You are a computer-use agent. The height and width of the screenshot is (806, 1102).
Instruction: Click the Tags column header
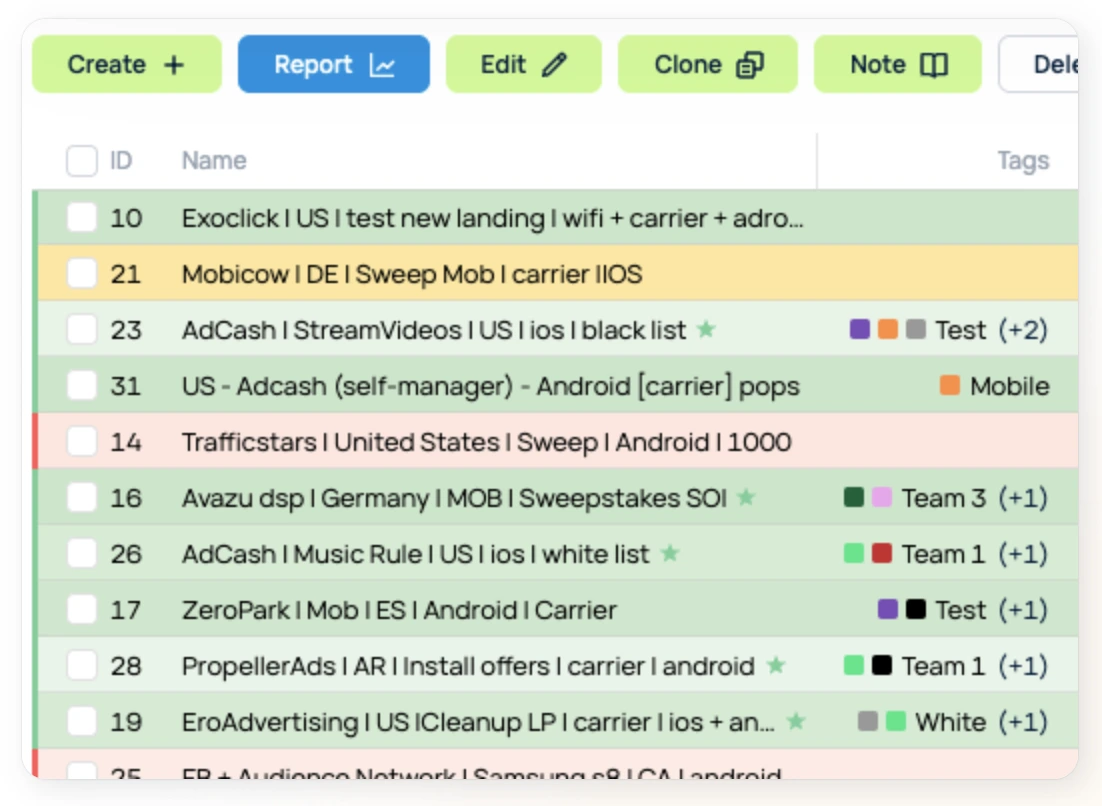[x=1023, y=160]
